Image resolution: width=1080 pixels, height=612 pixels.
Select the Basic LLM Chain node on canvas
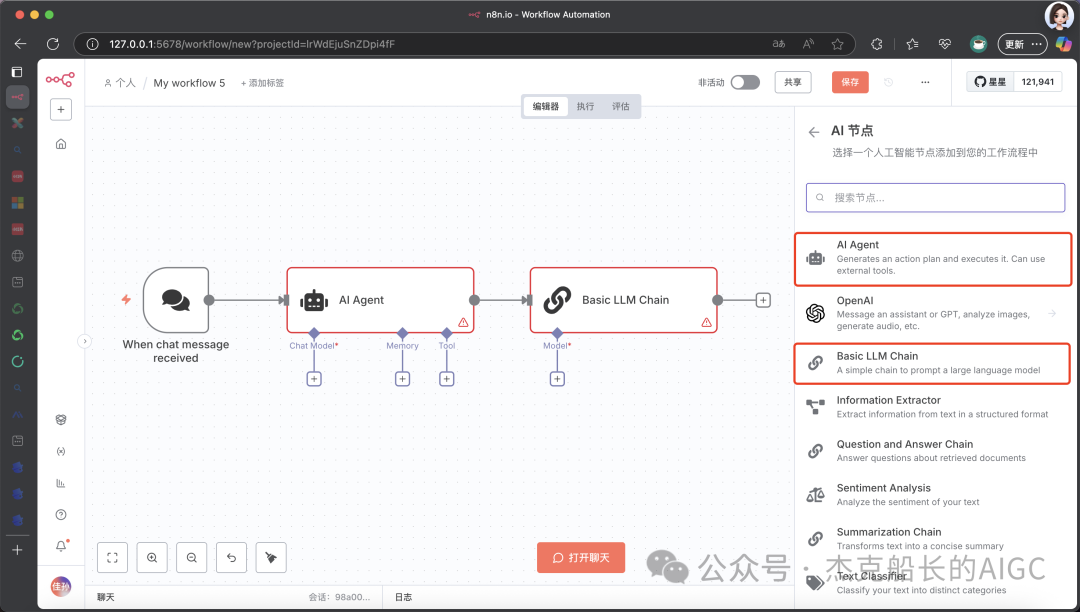tap(623, 300)
